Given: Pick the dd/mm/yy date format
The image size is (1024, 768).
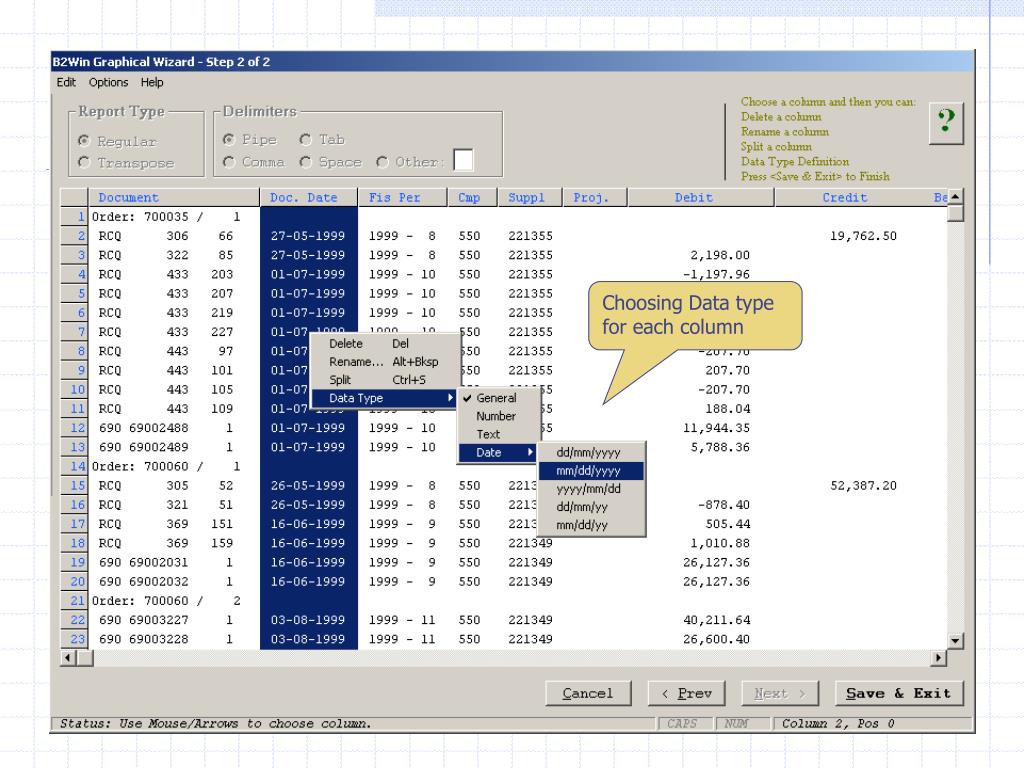Looking at the screenshot, I should [591, 507].
